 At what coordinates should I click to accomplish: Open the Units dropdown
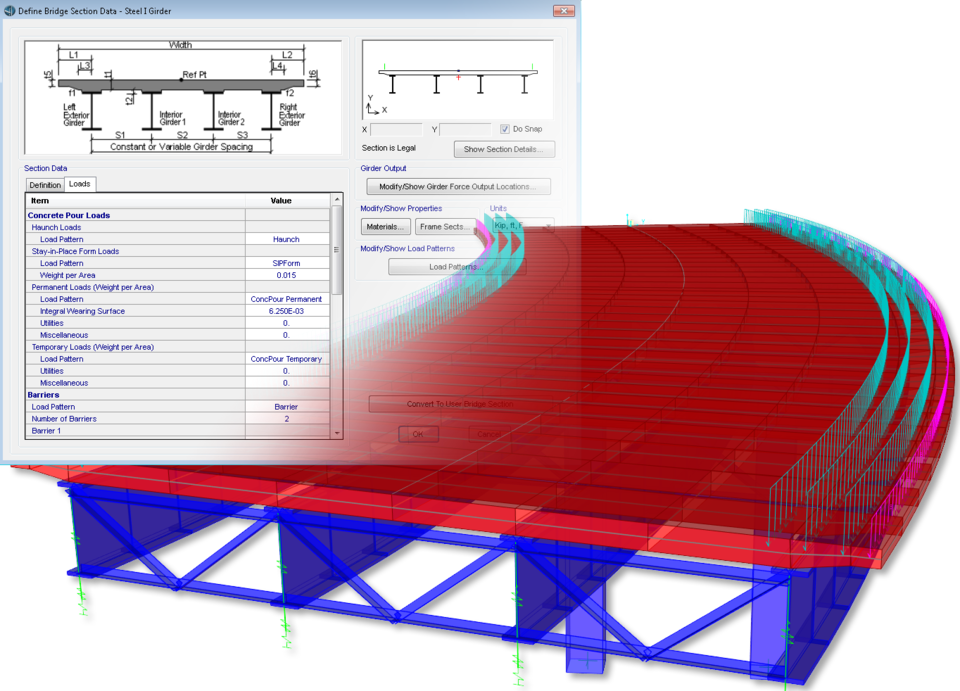click(520, 226)
